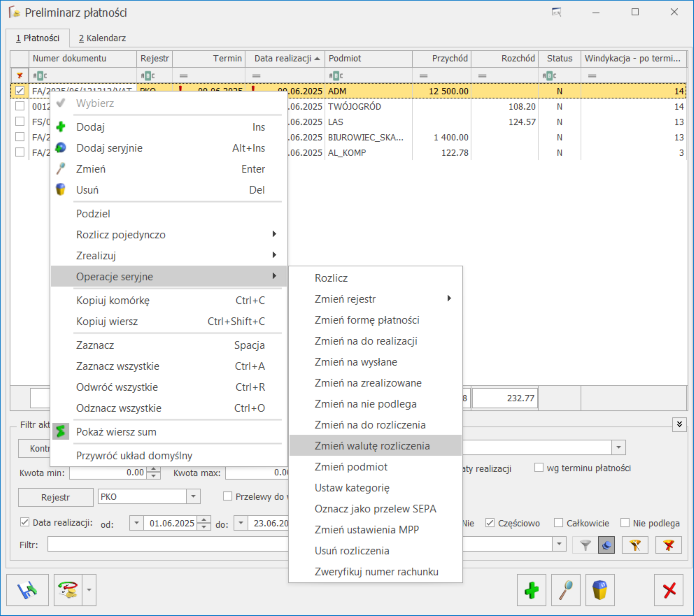Click the blue filter pin toggle icon
The width and height of the screenshot is (694, 616).
tap(606, 545)
